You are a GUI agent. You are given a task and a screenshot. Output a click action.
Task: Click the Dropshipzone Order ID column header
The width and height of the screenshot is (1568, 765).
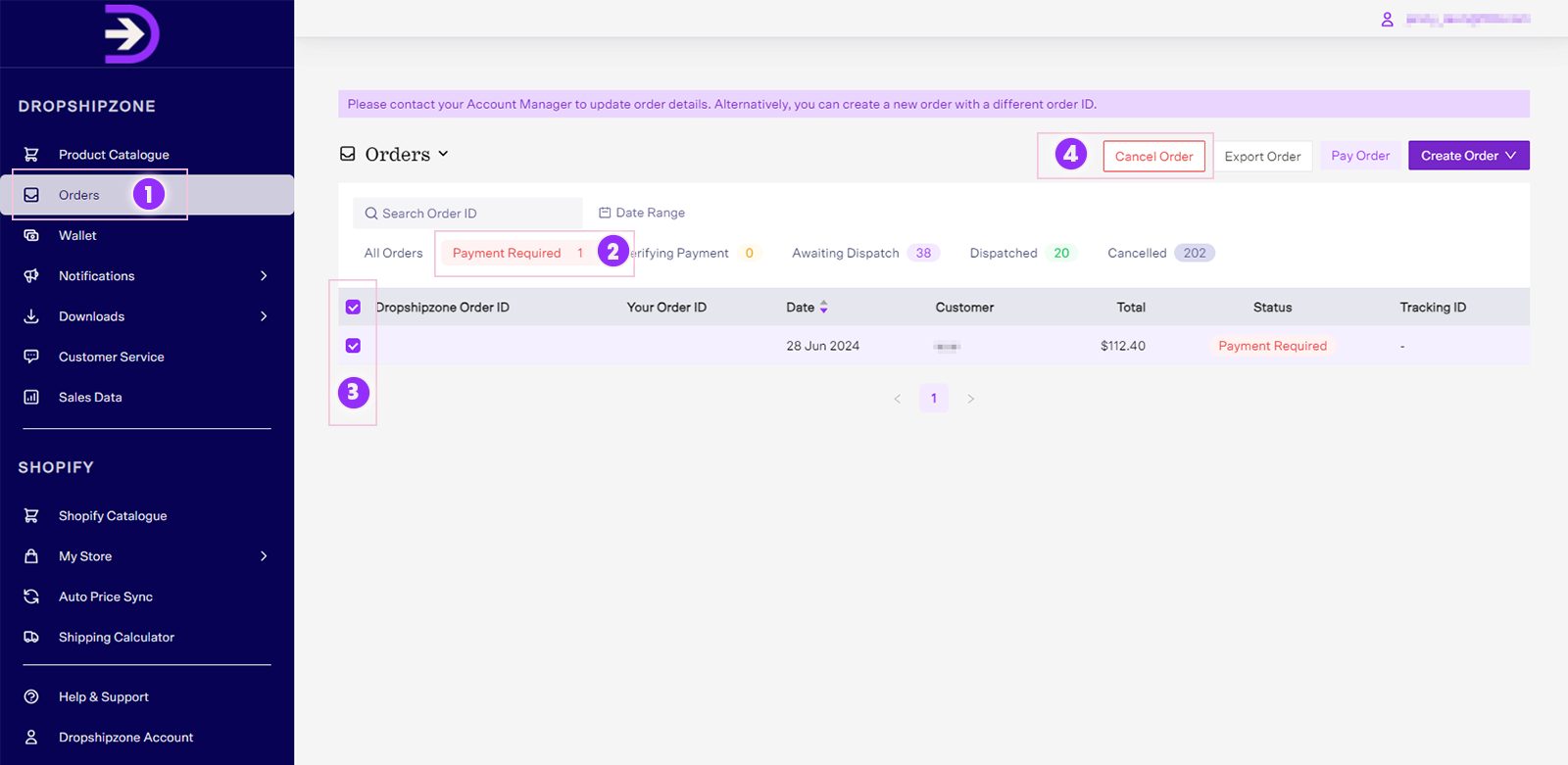point(443,308)
